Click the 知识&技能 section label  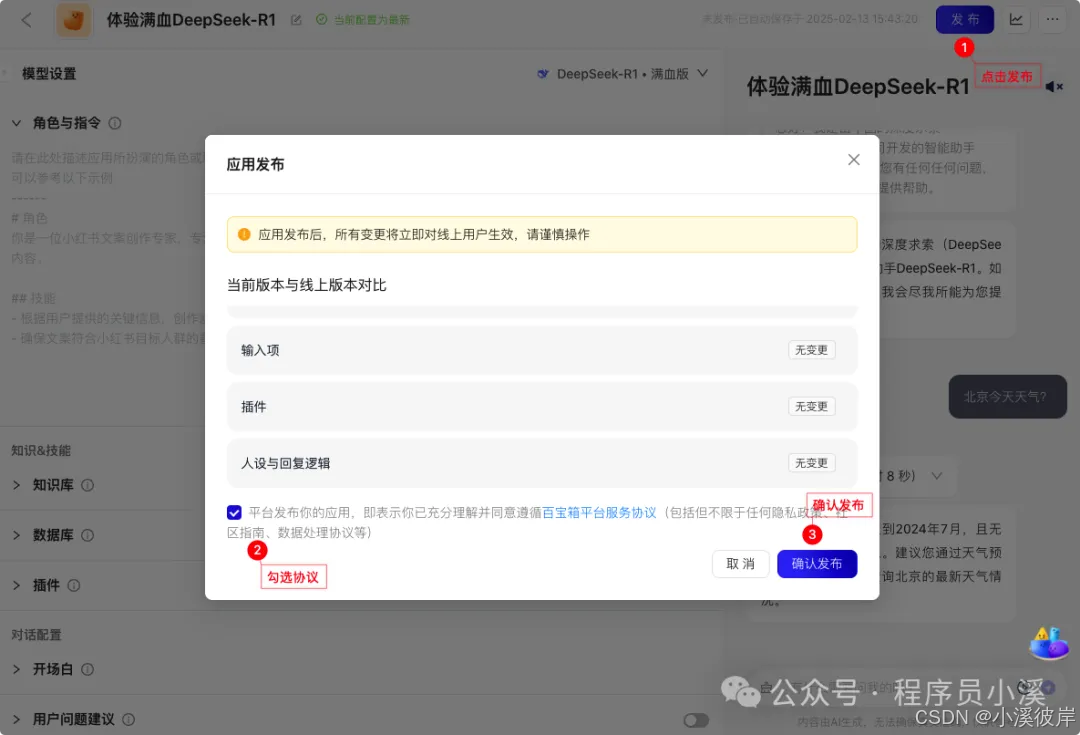pos(41,451)
